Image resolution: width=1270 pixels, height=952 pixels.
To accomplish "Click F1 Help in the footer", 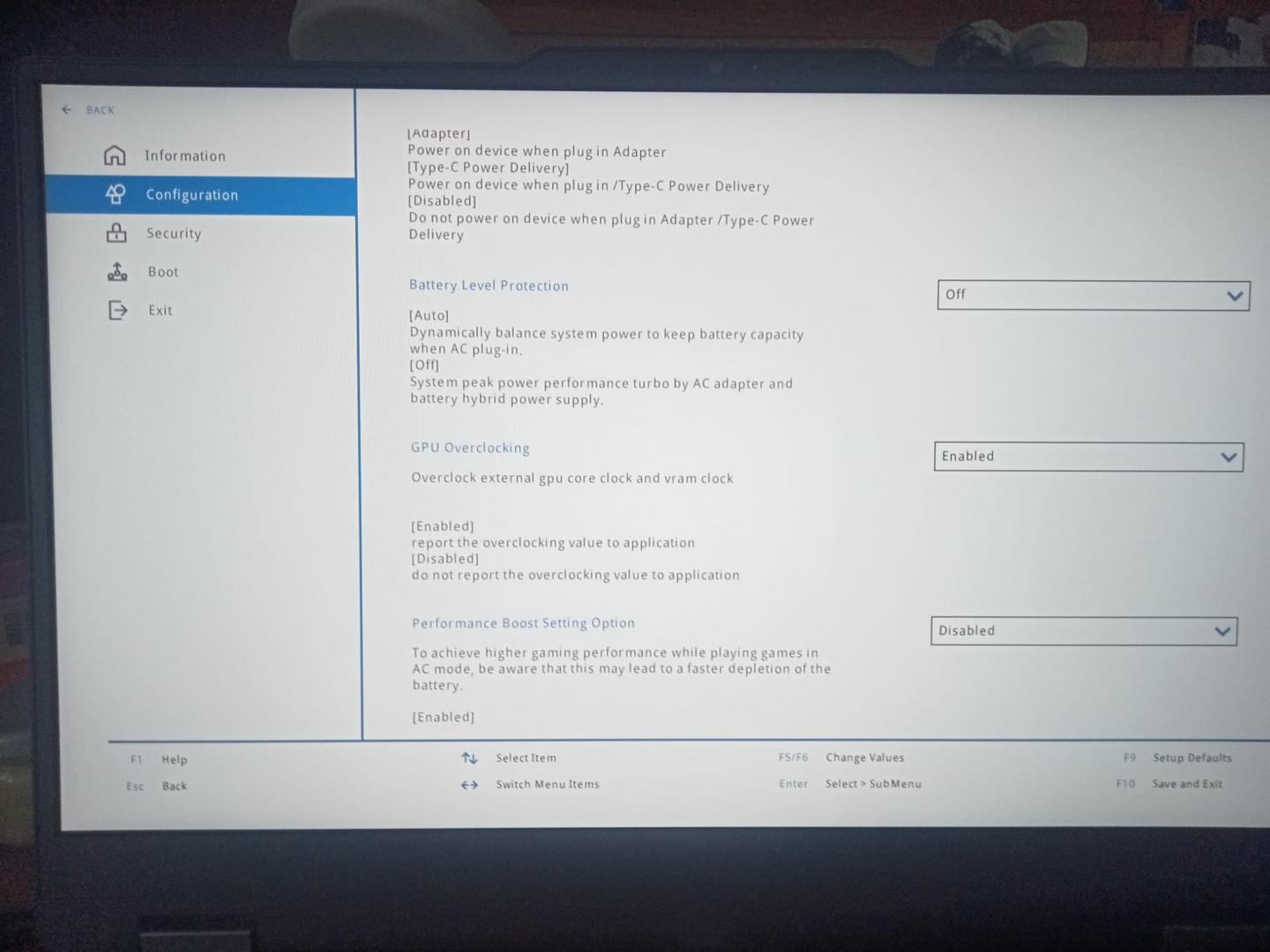I will tap(159, 759).
